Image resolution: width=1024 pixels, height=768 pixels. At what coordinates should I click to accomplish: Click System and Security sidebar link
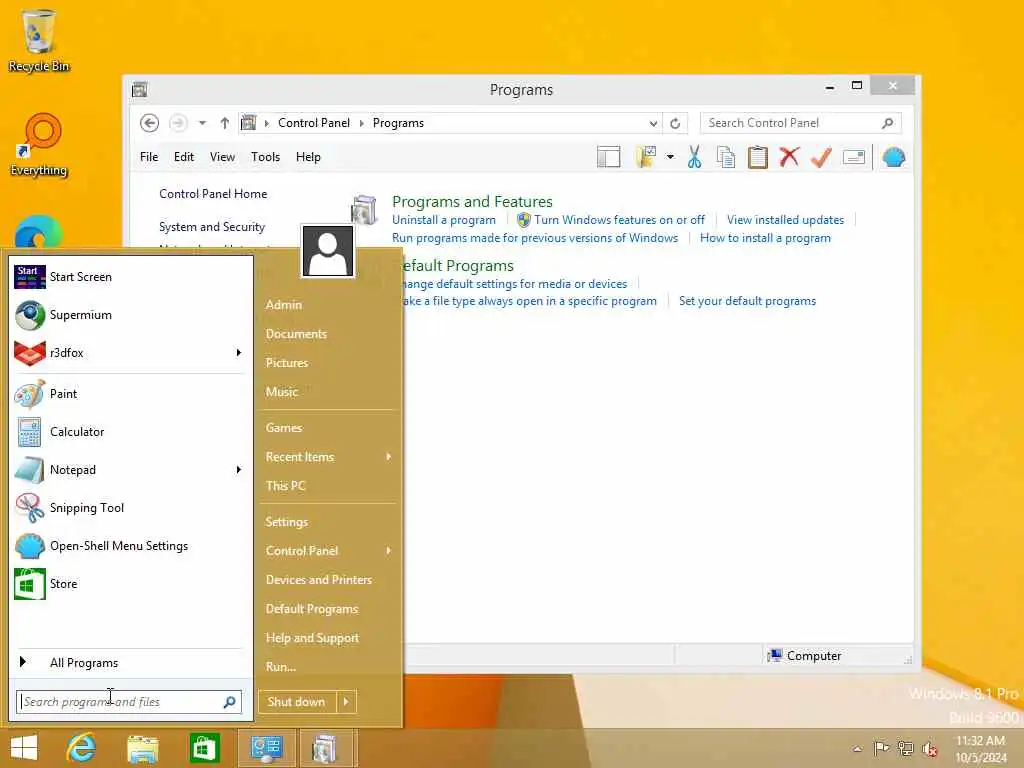[x=212, y=227]
